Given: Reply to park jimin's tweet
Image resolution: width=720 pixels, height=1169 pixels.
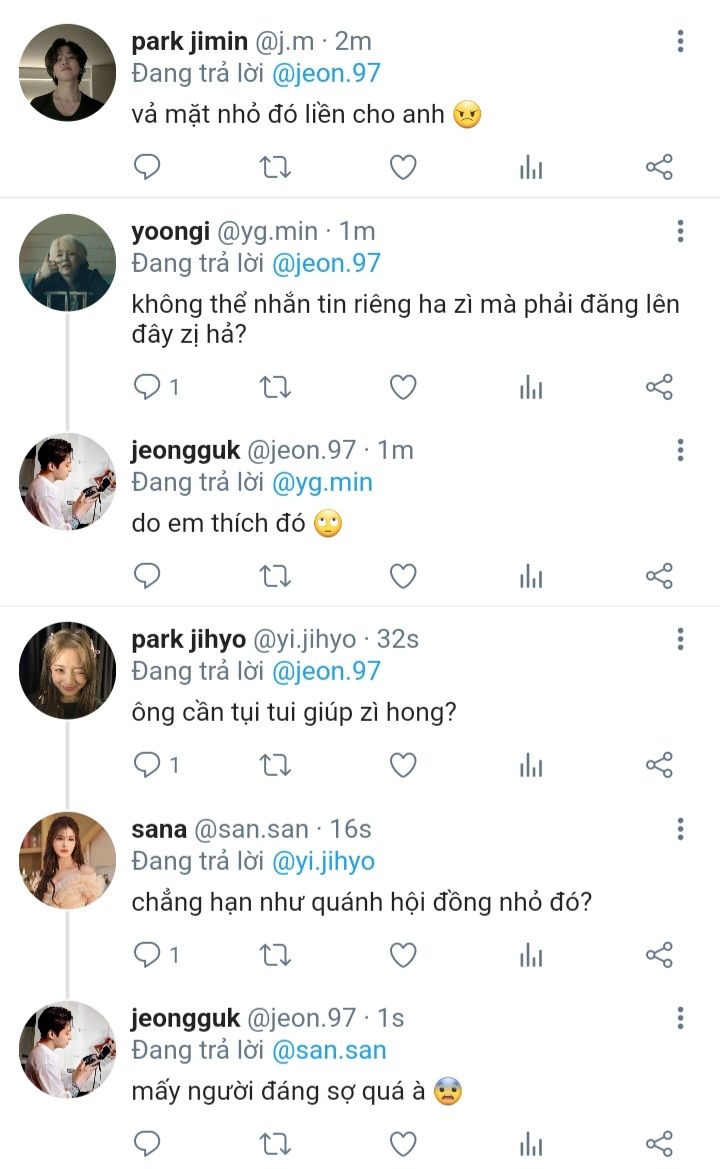Looking at the screenshot, I should [x=147, y=167].
